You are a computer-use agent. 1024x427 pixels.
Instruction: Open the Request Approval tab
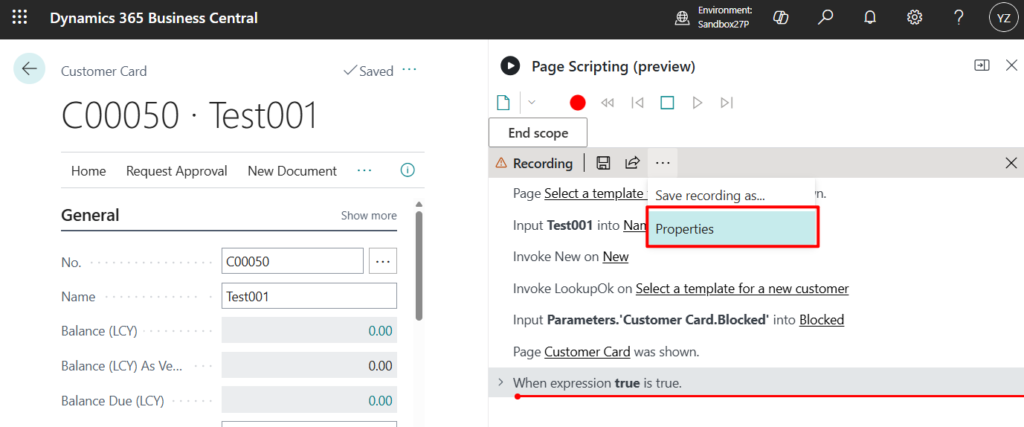click(x=176, y=171)
